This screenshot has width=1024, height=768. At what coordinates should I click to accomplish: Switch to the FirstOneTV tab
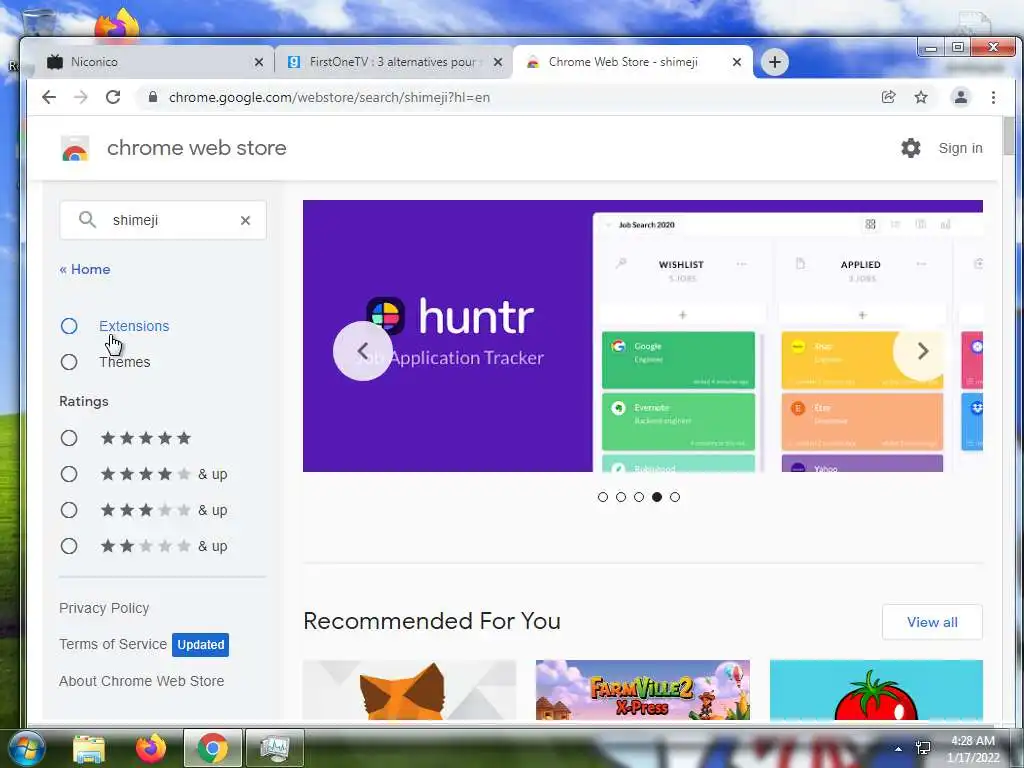click(x=393, y=62)
